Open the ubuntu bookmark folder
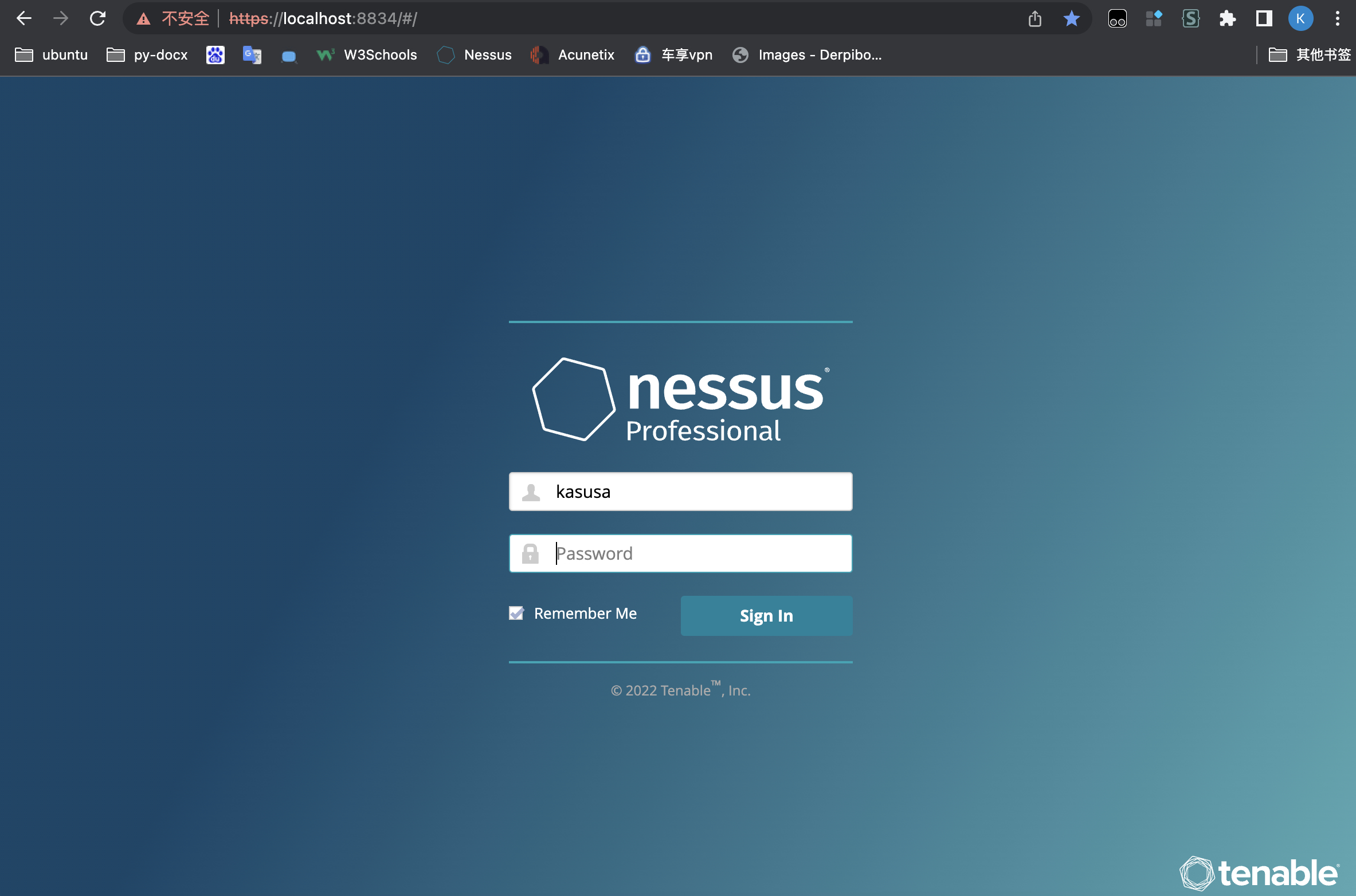1356x896 pixels. tap(50, 54)
